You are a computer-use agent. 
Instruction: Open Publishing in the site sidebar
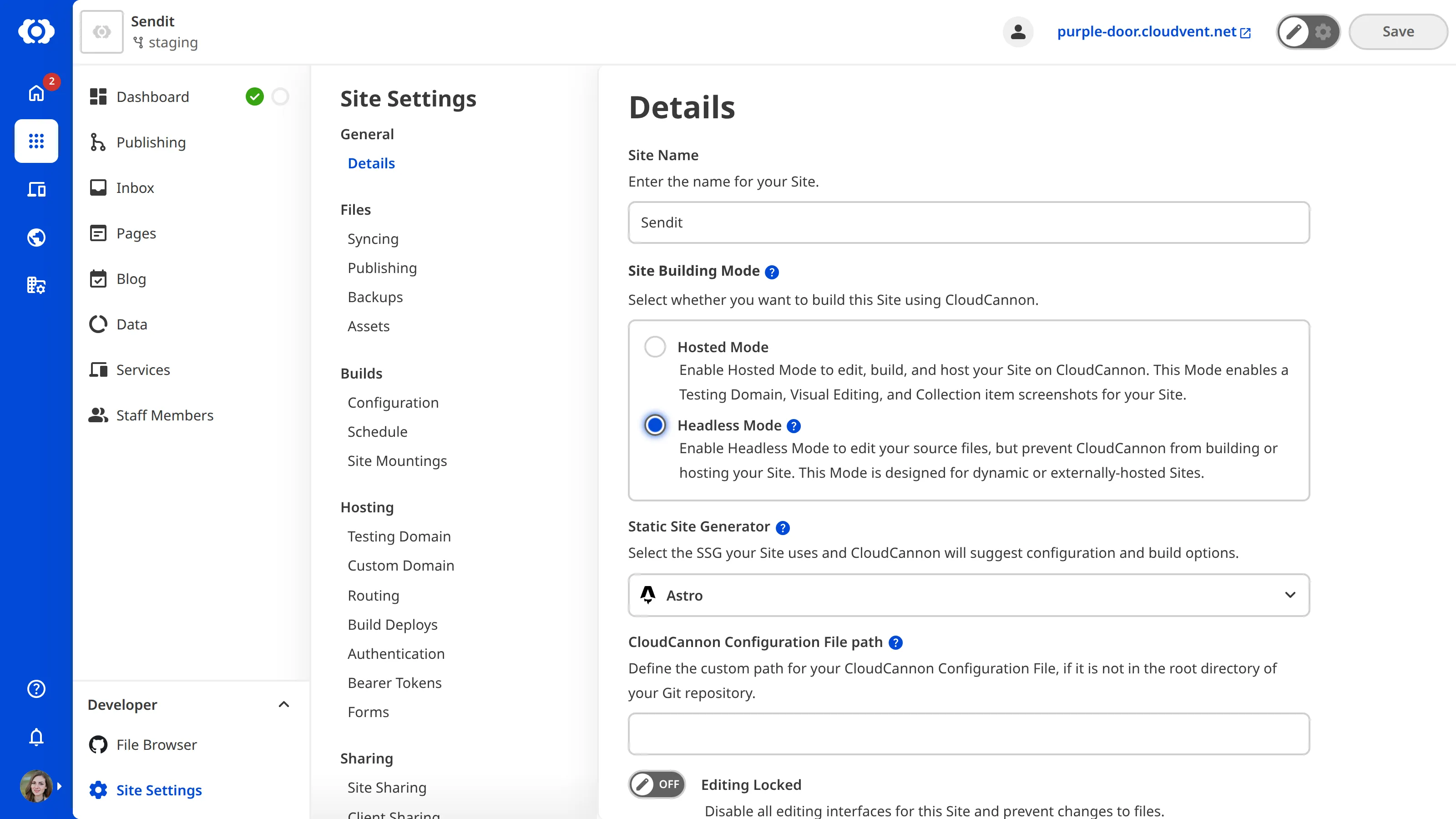coord(151,142)
